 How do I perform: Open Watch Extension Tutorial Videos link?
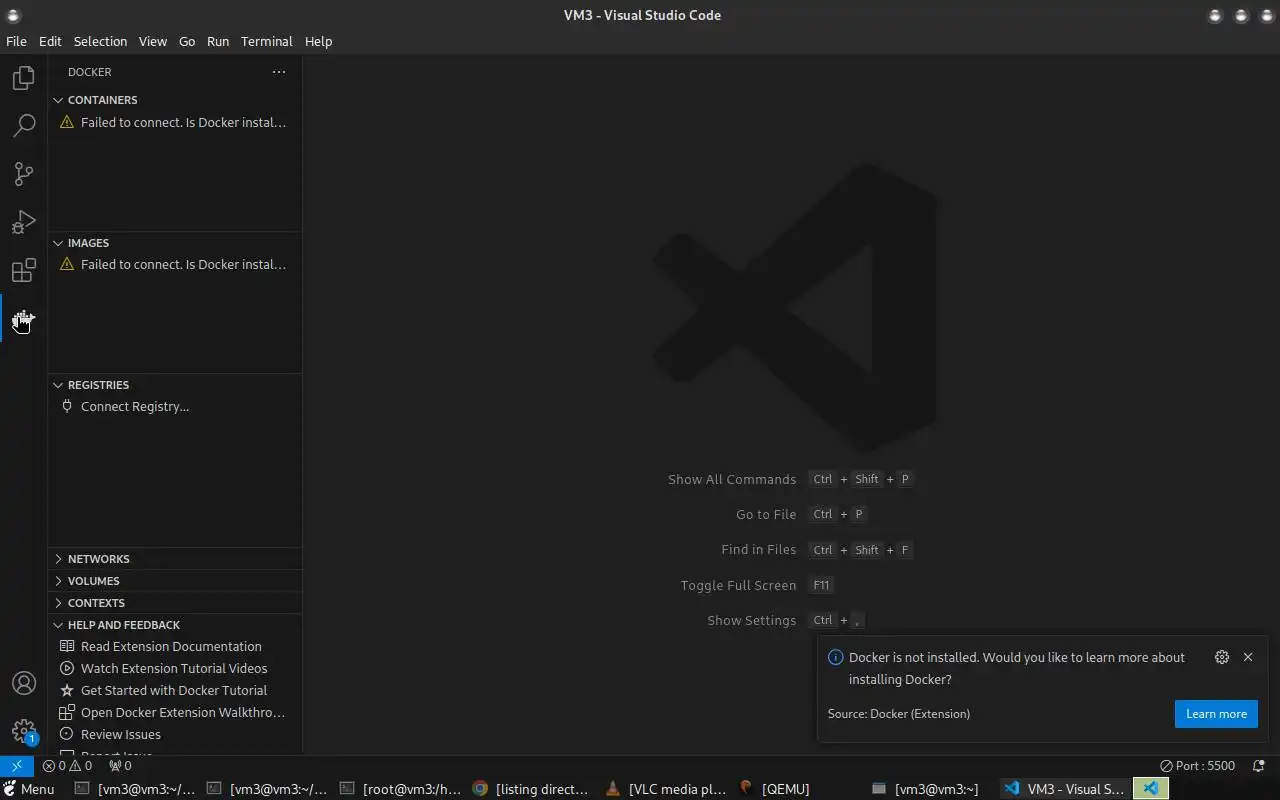click(x=175, y=668)
